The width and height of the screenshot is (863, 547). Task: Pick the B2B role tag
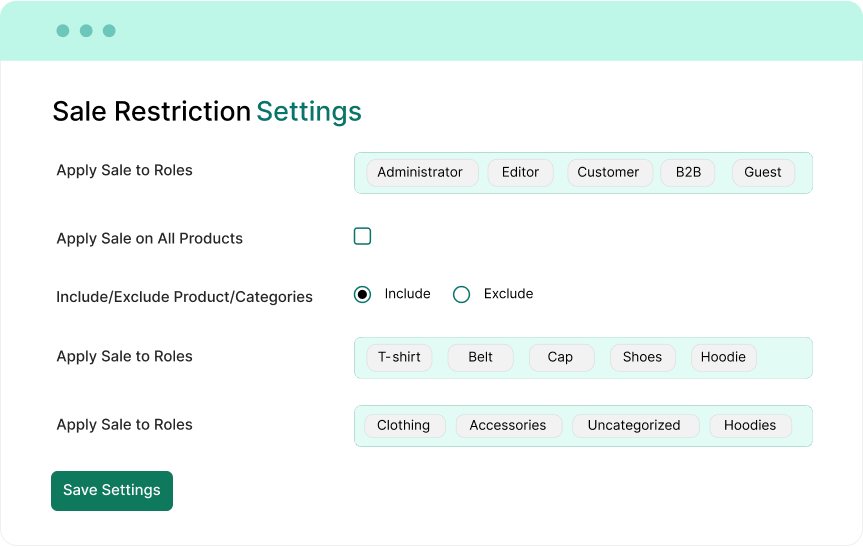[x=688, y=172]
